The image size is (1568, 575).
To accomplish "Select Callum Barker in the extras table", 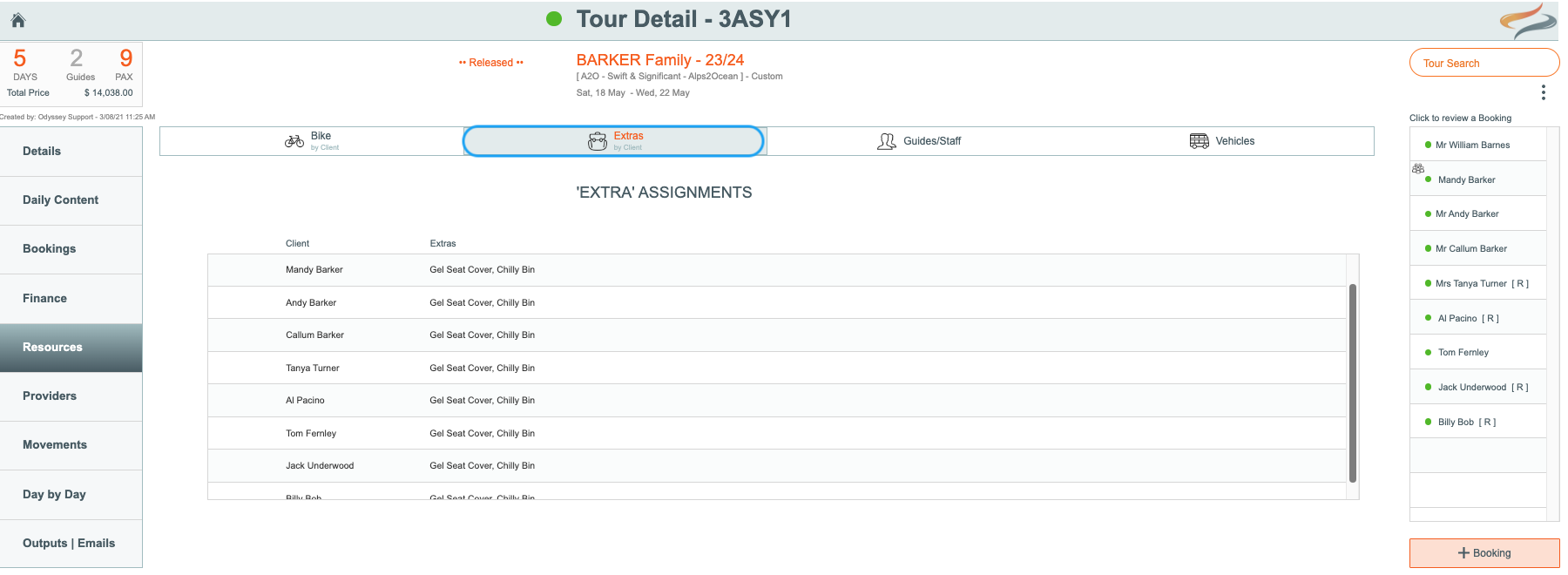I will 314,335.
